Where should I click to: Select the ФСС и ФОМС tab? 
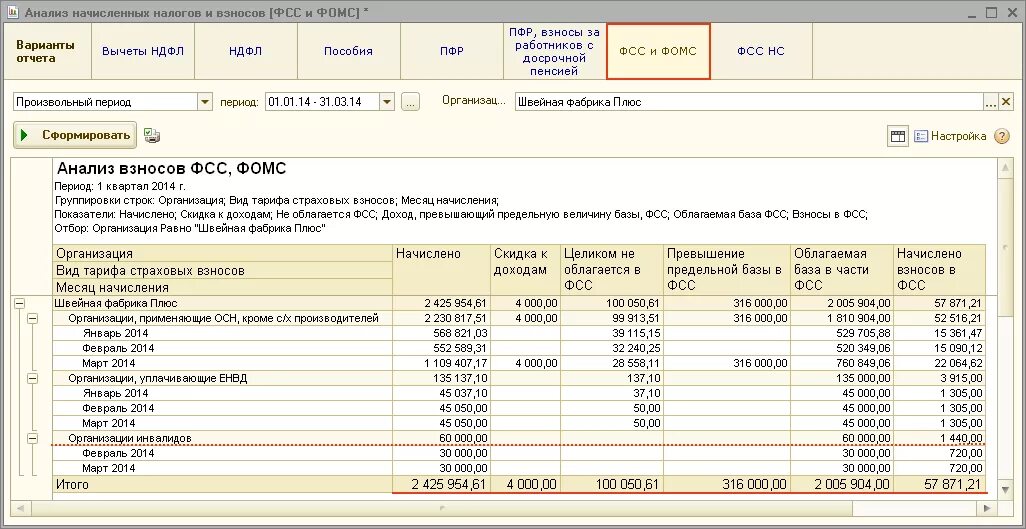658,51
